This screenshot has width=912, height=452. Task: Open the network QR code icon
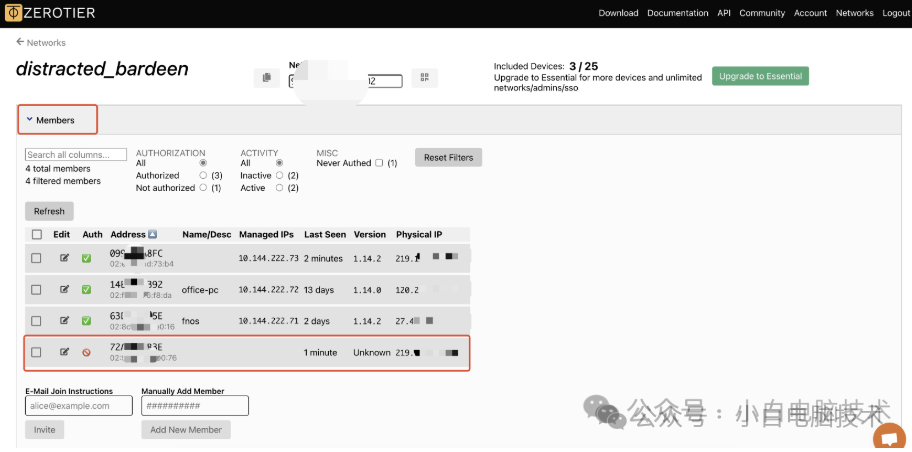[424, 78]
